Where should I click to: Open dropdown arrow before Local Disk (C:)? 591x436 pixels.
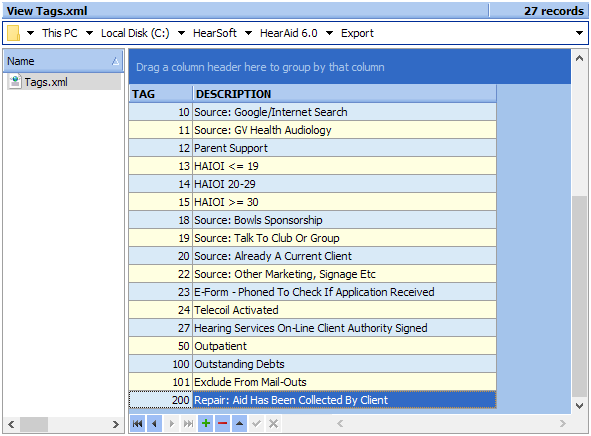pos(89,33)
